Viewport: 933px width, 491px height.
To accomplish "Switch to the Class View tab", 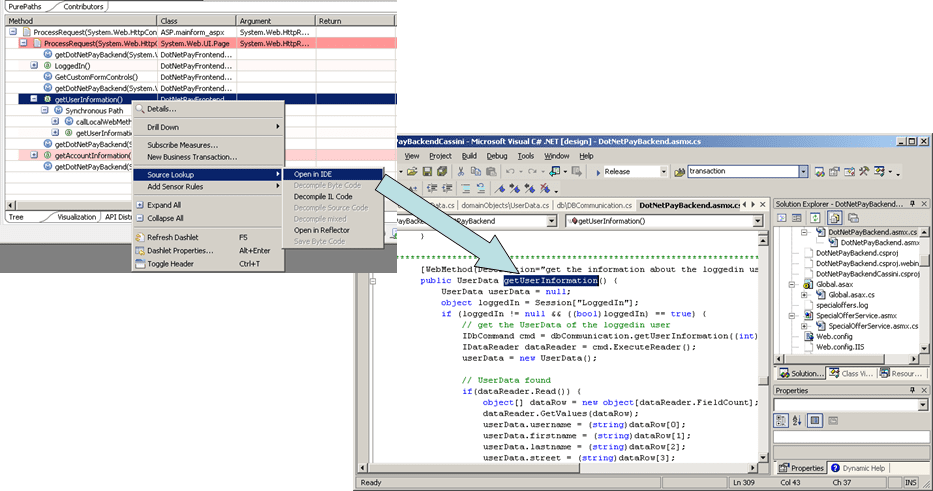I will (x=850, y=373).
